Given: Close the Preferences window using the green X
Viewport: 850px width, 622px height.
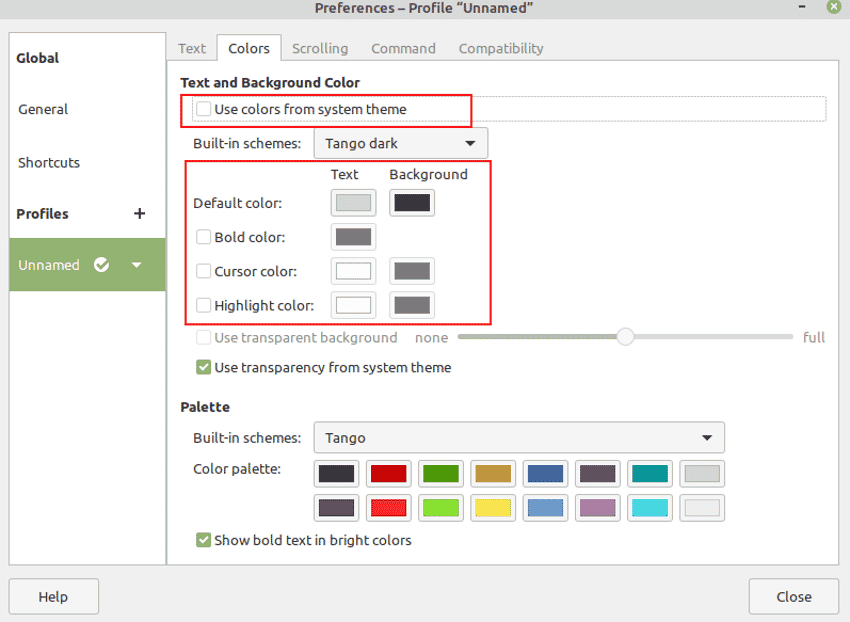Looking at the screenshot, I should [x=834, y=7].
